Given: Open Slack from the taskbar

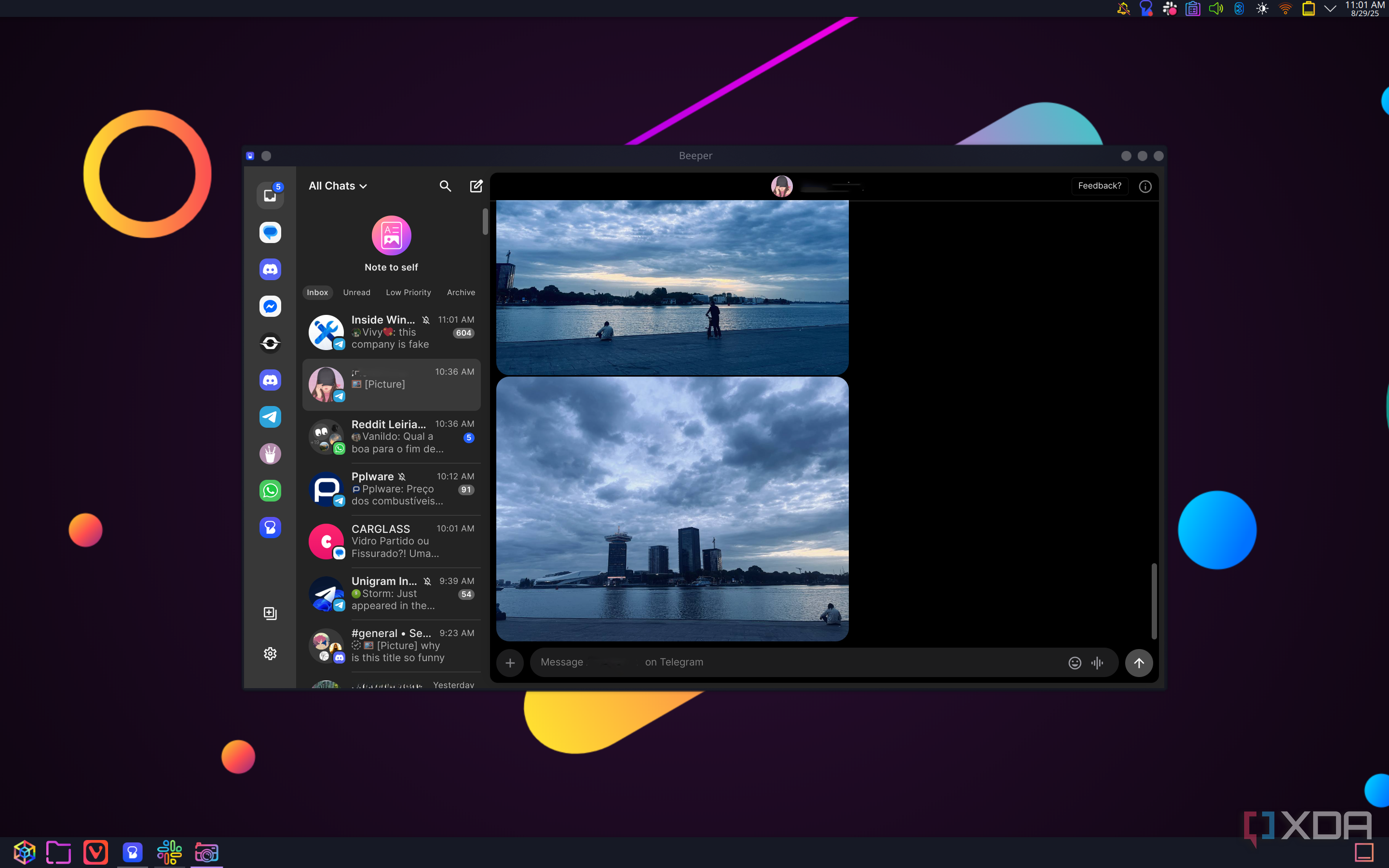Looking at the screenshot, I should coord(169,852).
